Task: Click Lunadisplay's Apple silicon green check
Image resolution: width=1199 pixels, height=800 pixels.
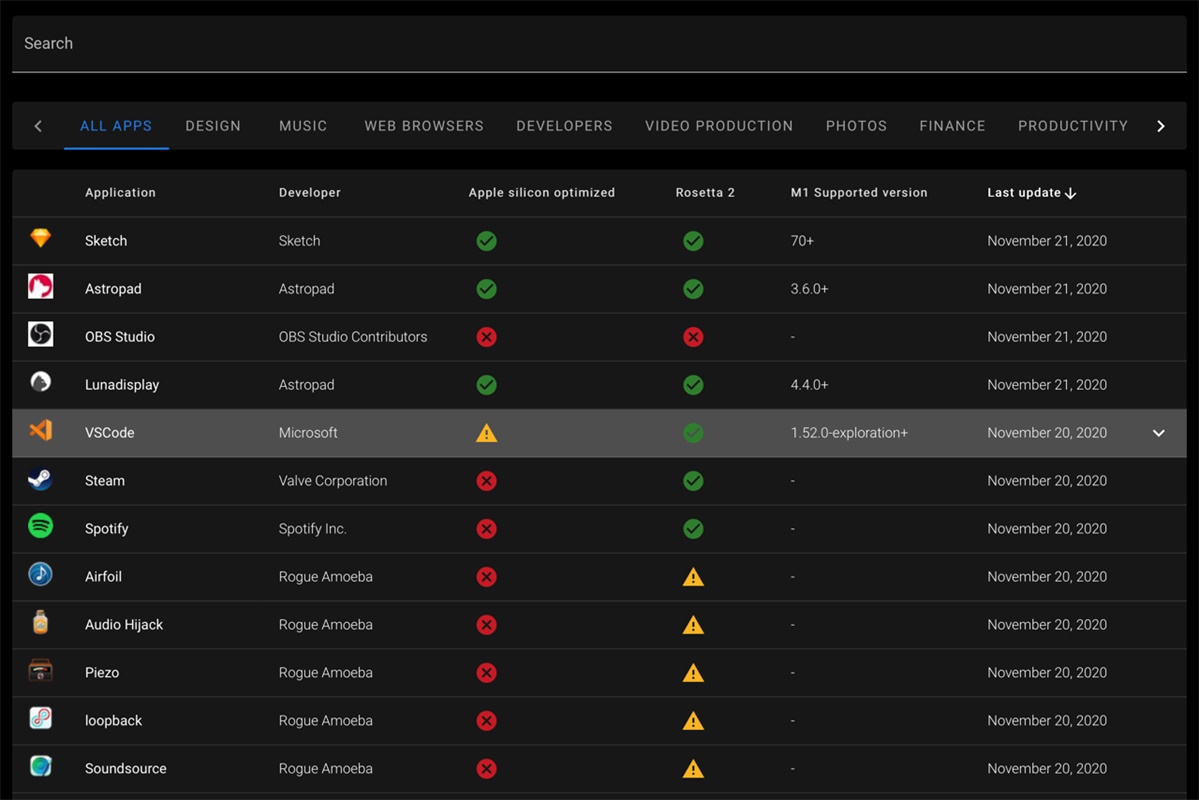Action: pos(486,385)
